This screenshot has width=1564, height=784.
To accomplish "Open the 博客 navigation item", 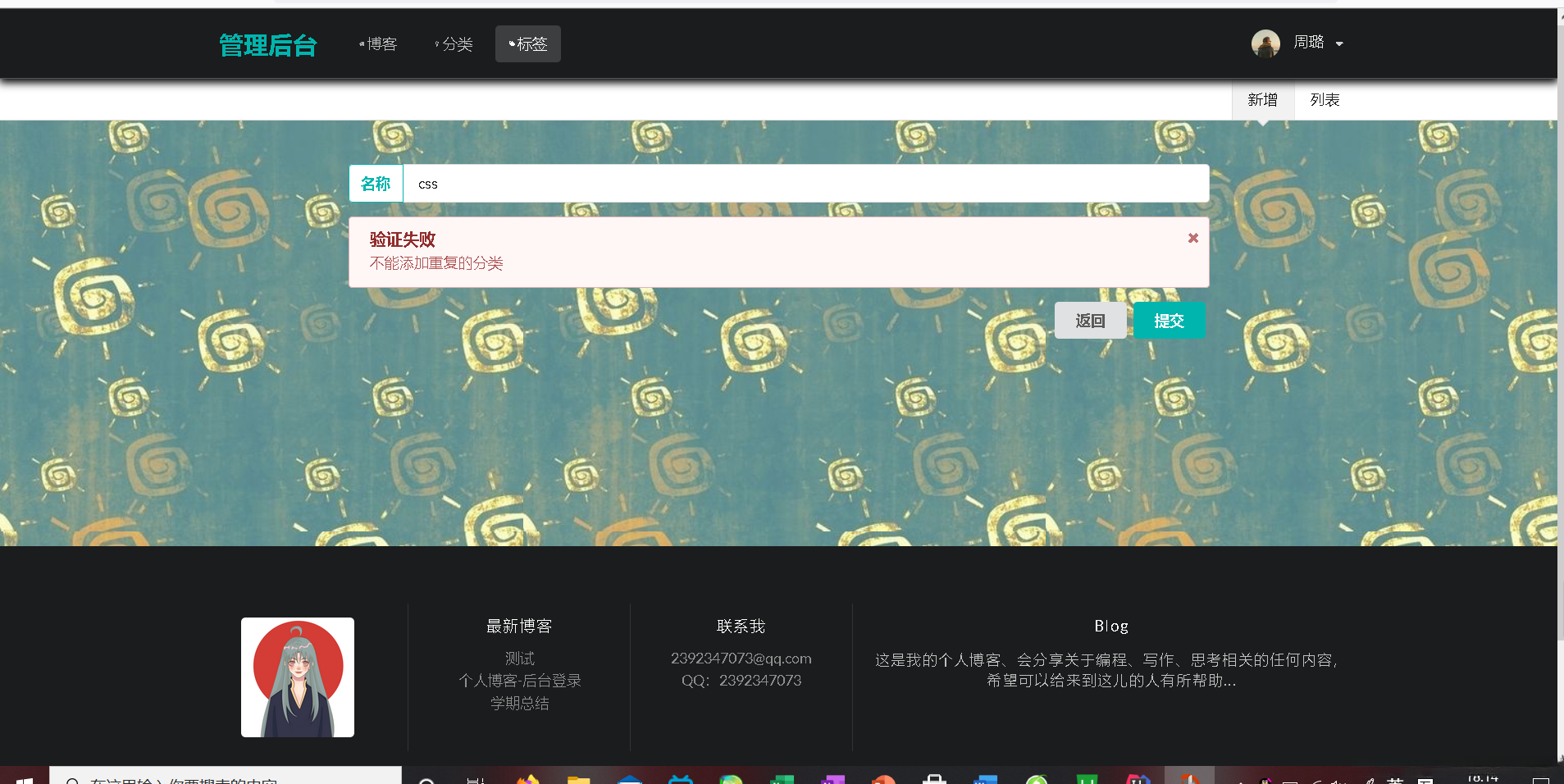I will [x=380, y=43].
